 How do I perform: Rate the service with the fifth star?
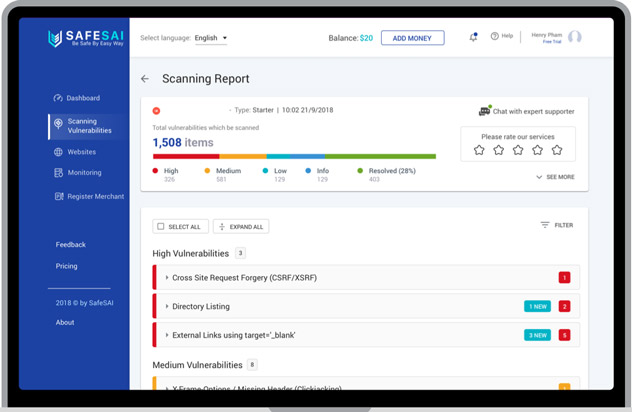coord(557,150)
